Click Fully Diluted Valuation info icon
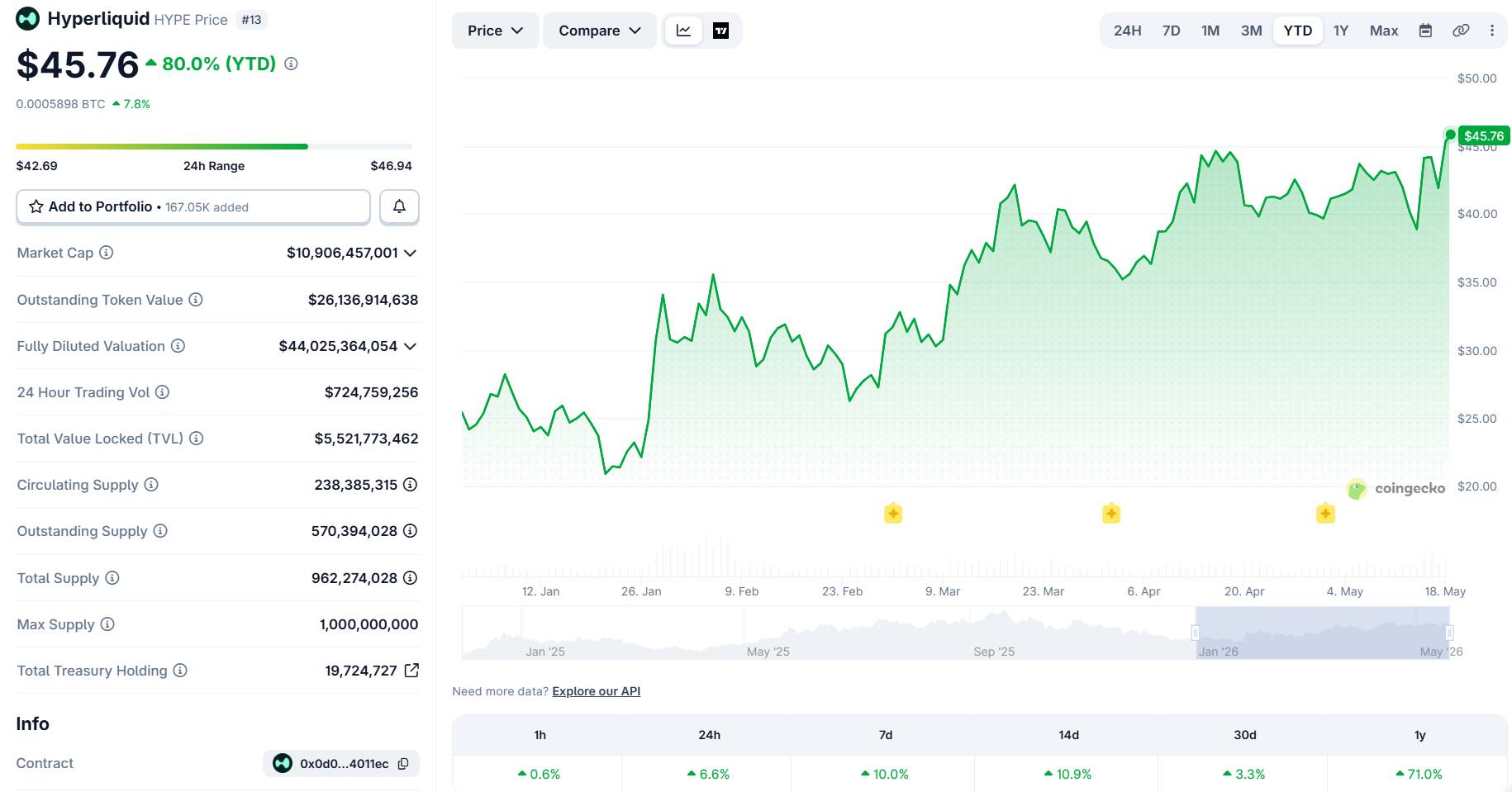 coord(178,346)
